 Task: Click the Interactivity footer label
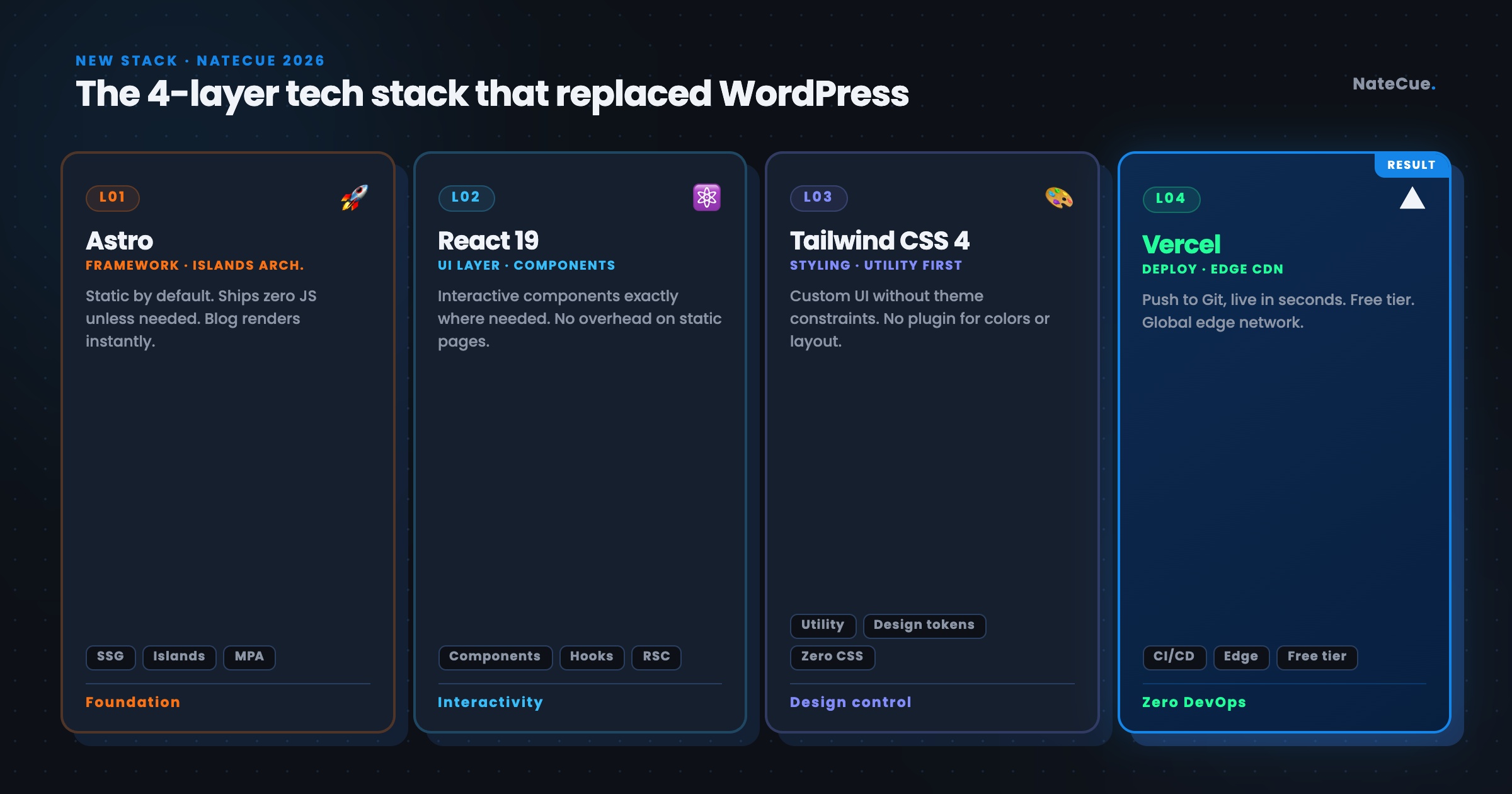click(490, 703)
